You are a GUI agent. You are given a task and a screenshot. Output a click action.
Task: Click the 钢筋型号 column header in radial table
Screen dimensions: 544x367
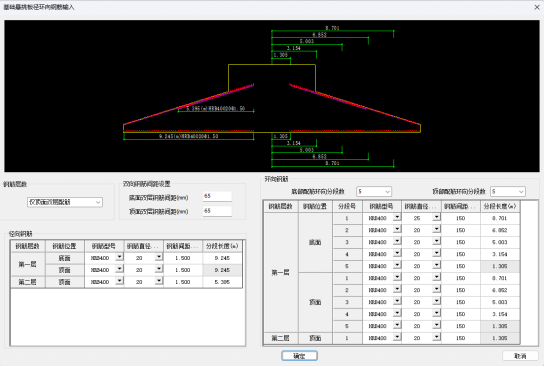[x=104, y=246]
